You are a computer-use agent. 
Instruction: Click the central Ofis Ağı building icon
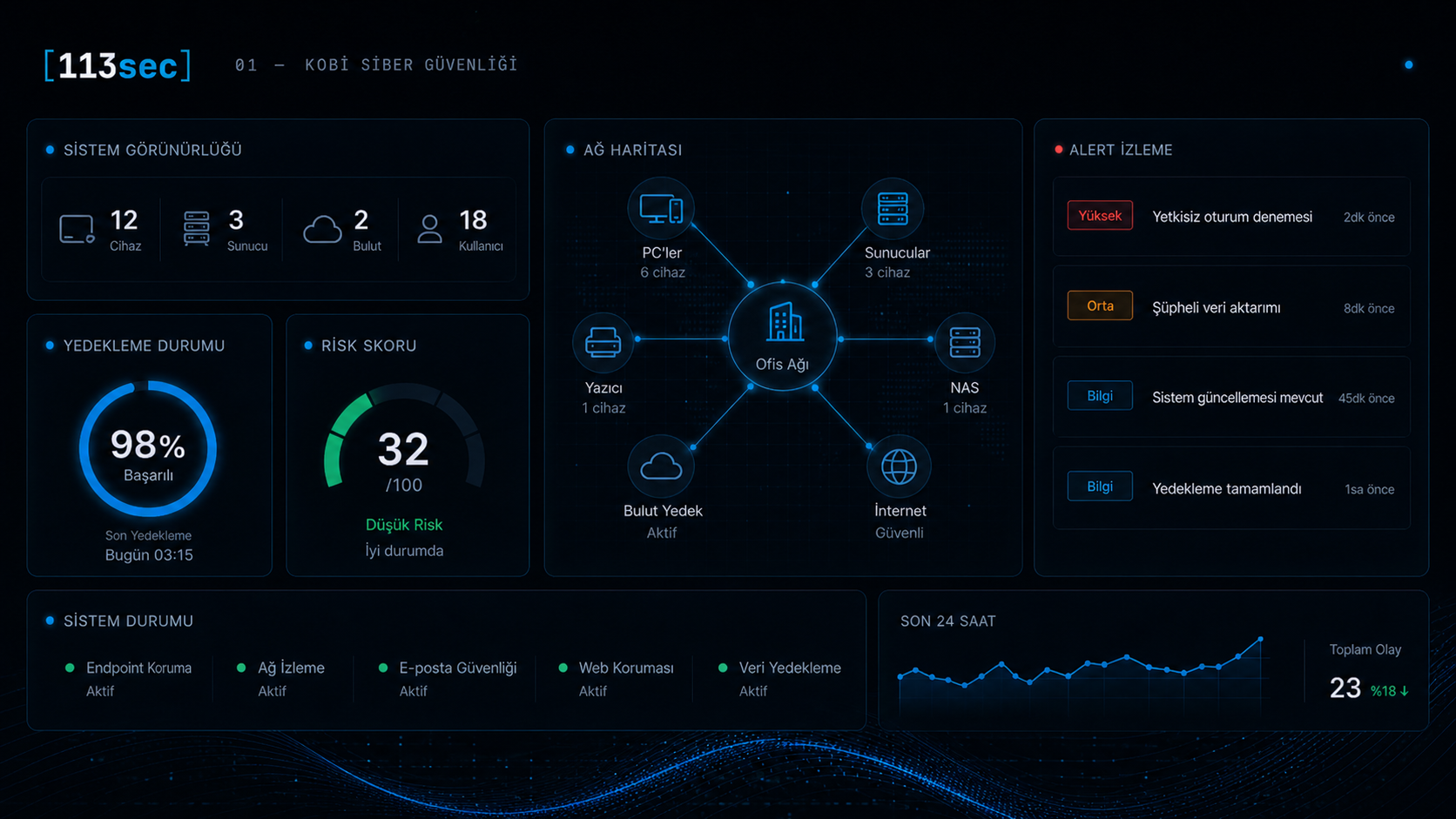[783, 337]
